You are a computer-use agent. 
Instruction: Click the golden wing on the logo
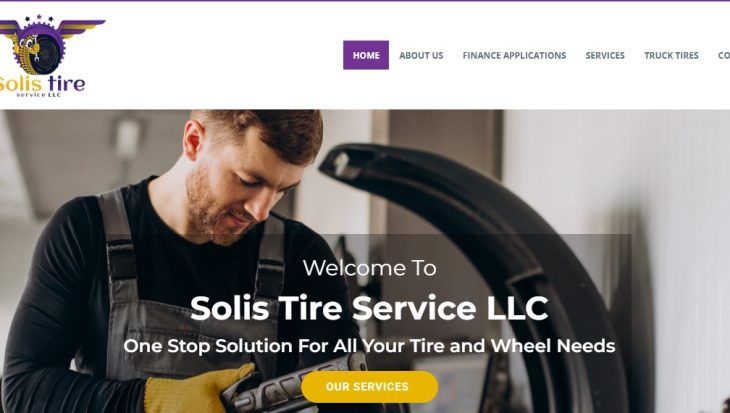82,27
